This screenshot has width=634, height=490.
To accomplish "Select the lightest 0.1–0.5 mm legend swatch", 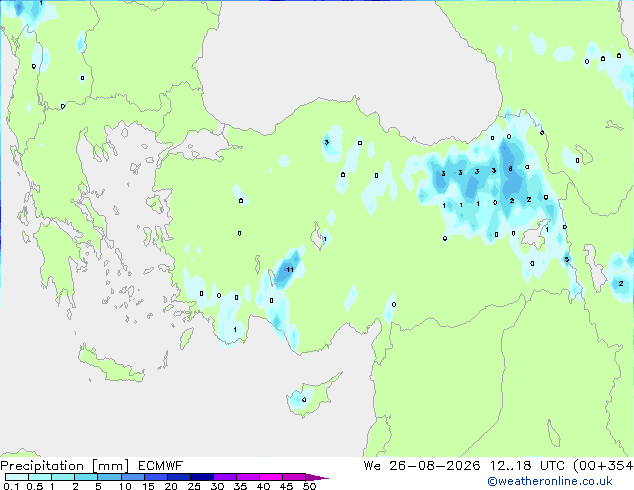I will click(x=17, y=477).
